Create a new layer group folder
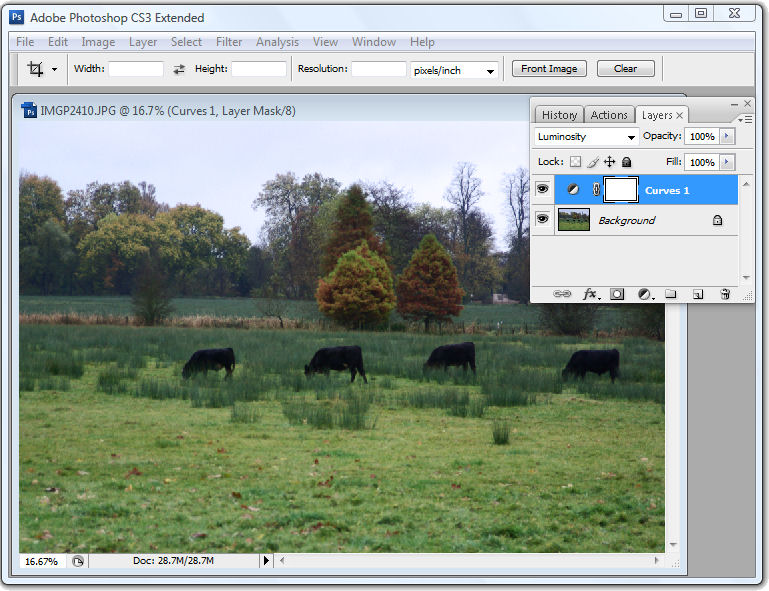This screenshot has height=591, width=769. (x=670, y=294)
